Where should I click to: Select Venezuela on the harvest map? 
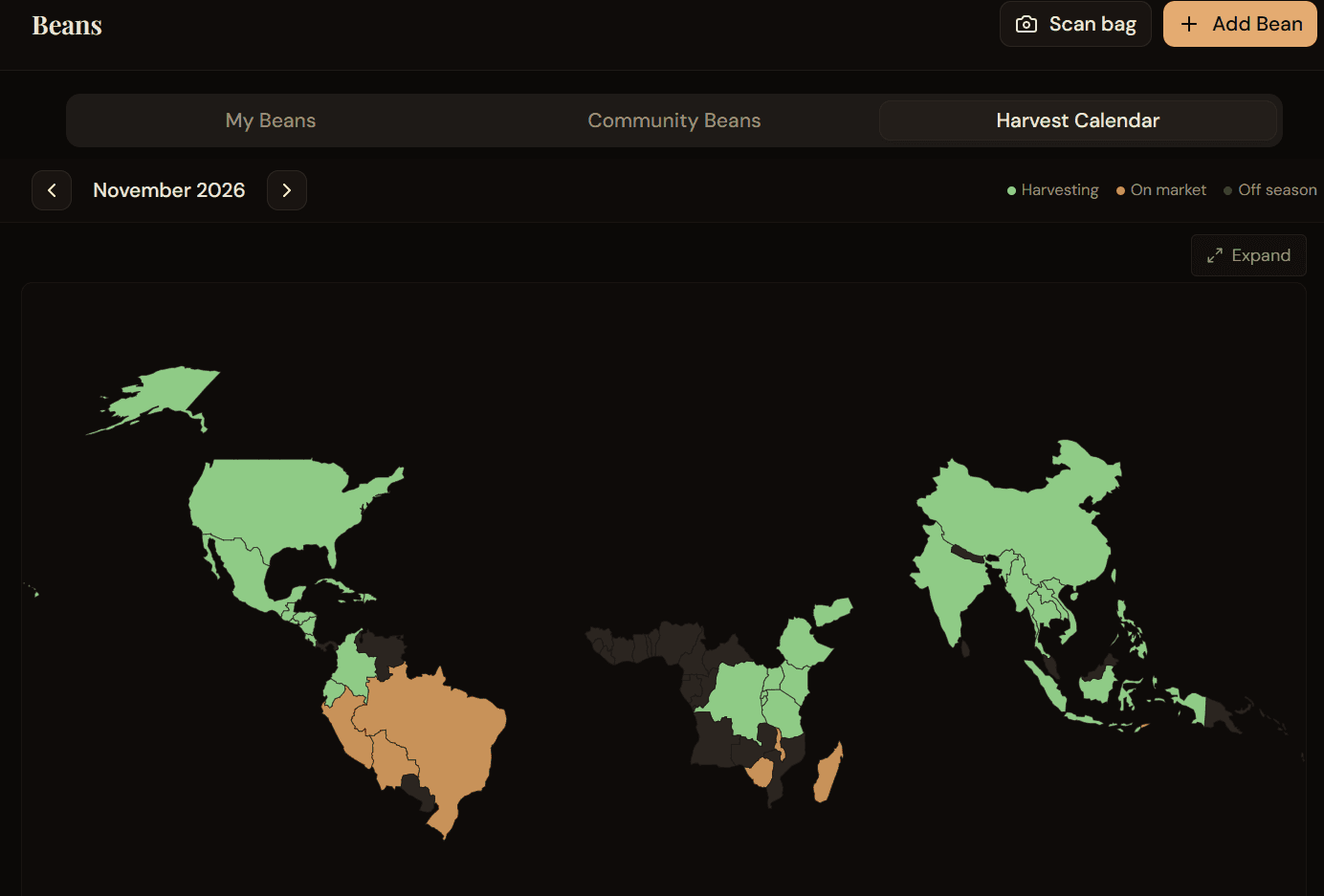click(x=385, y=651)
